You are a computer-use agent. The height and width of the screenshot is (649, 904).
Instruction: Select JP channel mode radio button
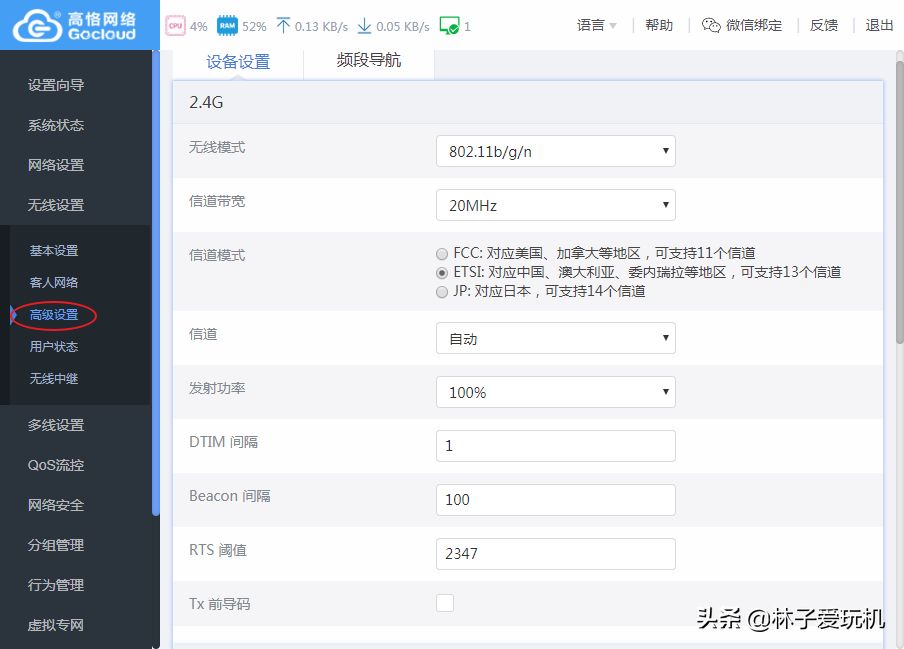tap(442, 292)
